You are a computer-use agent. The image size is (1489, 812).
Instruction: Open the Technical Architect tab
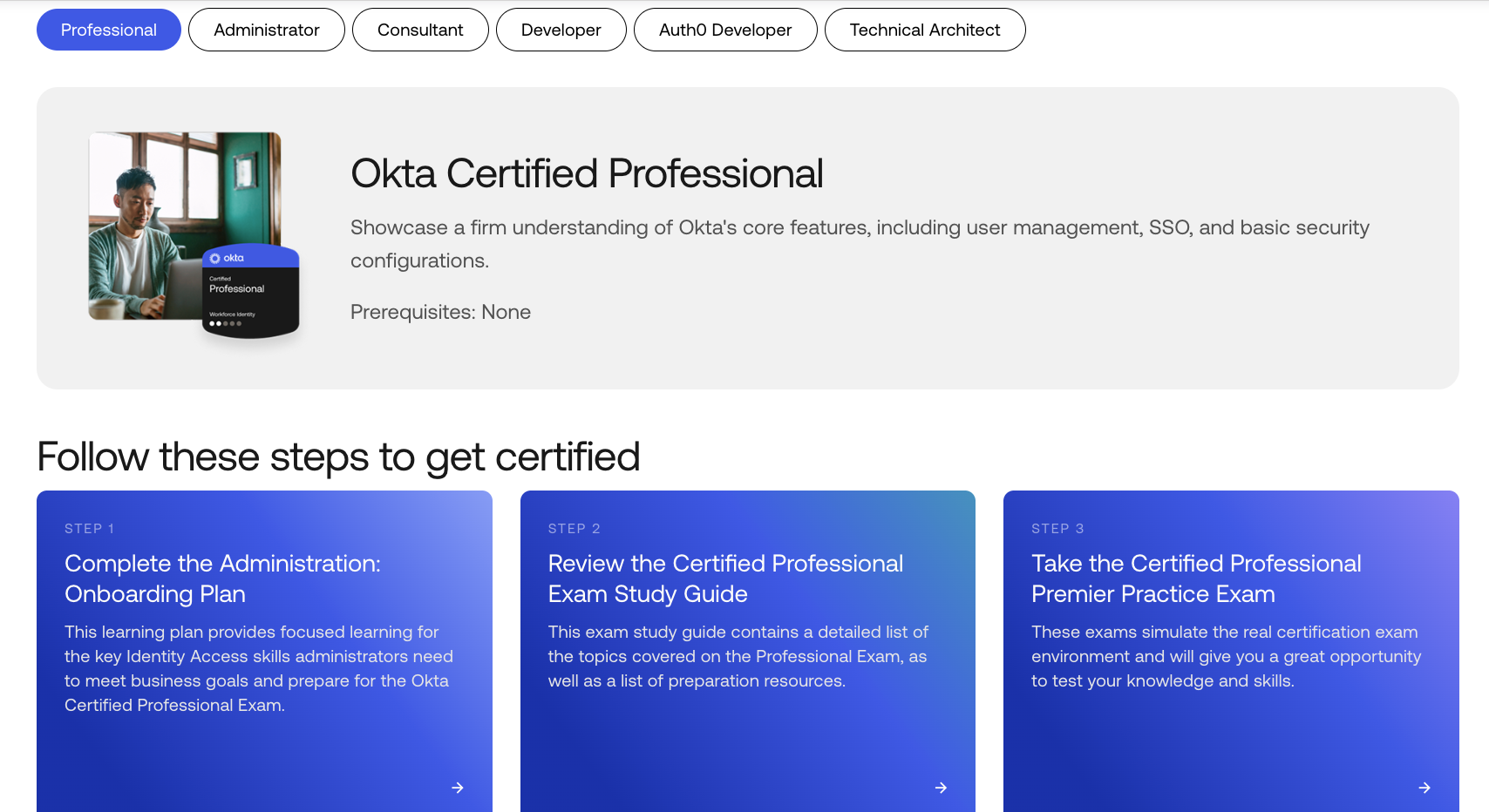point(925,30)
